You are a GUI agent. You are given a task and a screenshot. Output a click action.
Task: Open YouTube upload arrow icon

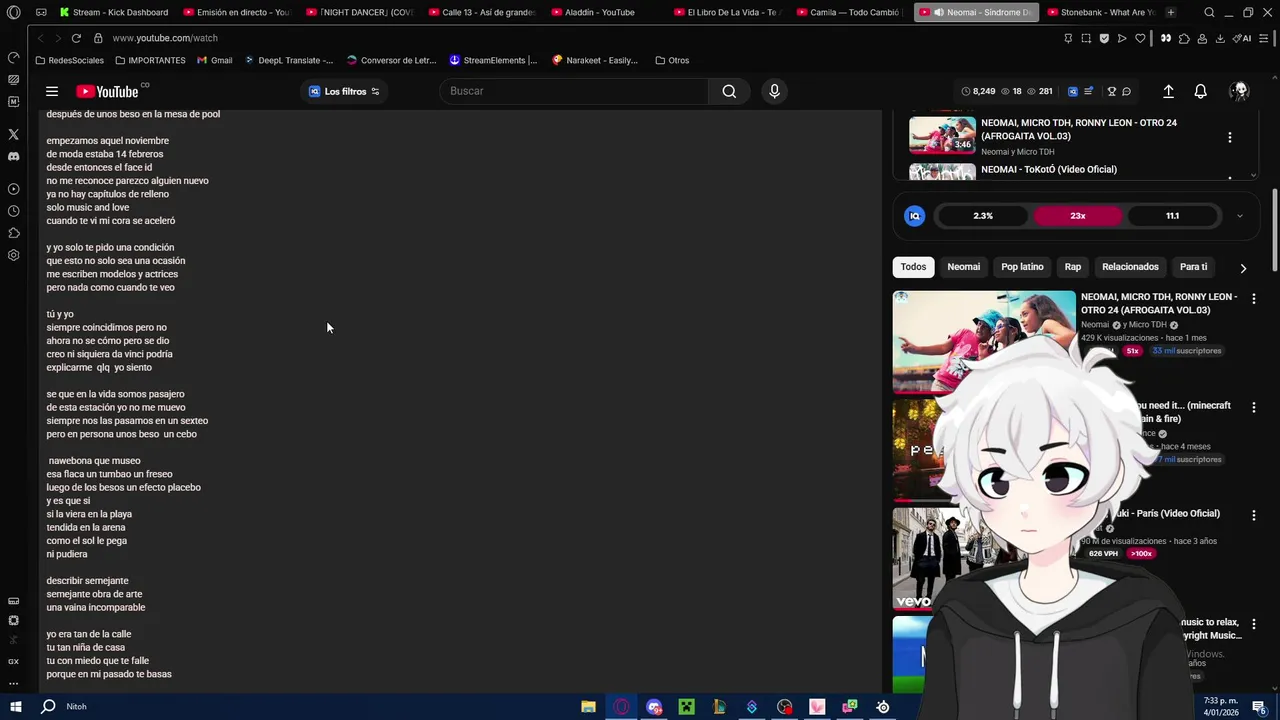(1168, 91)
